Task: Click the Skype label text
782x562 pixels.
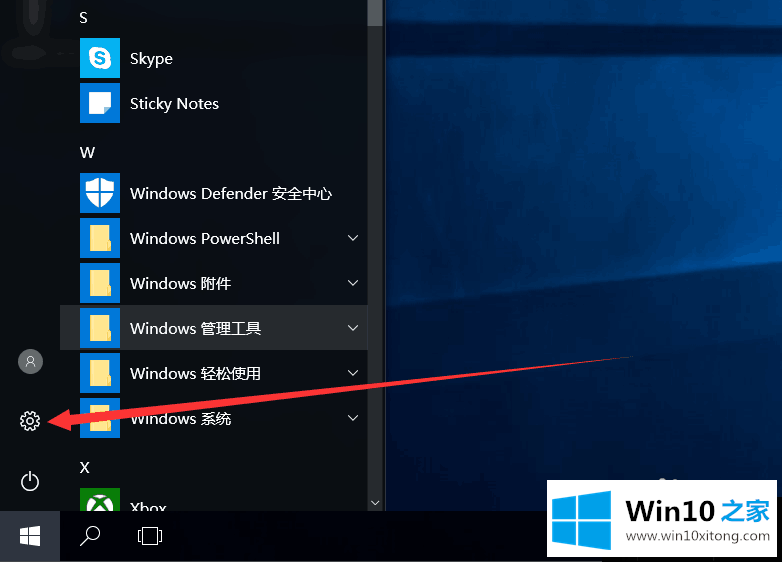Action: click(x=151, y=59)
